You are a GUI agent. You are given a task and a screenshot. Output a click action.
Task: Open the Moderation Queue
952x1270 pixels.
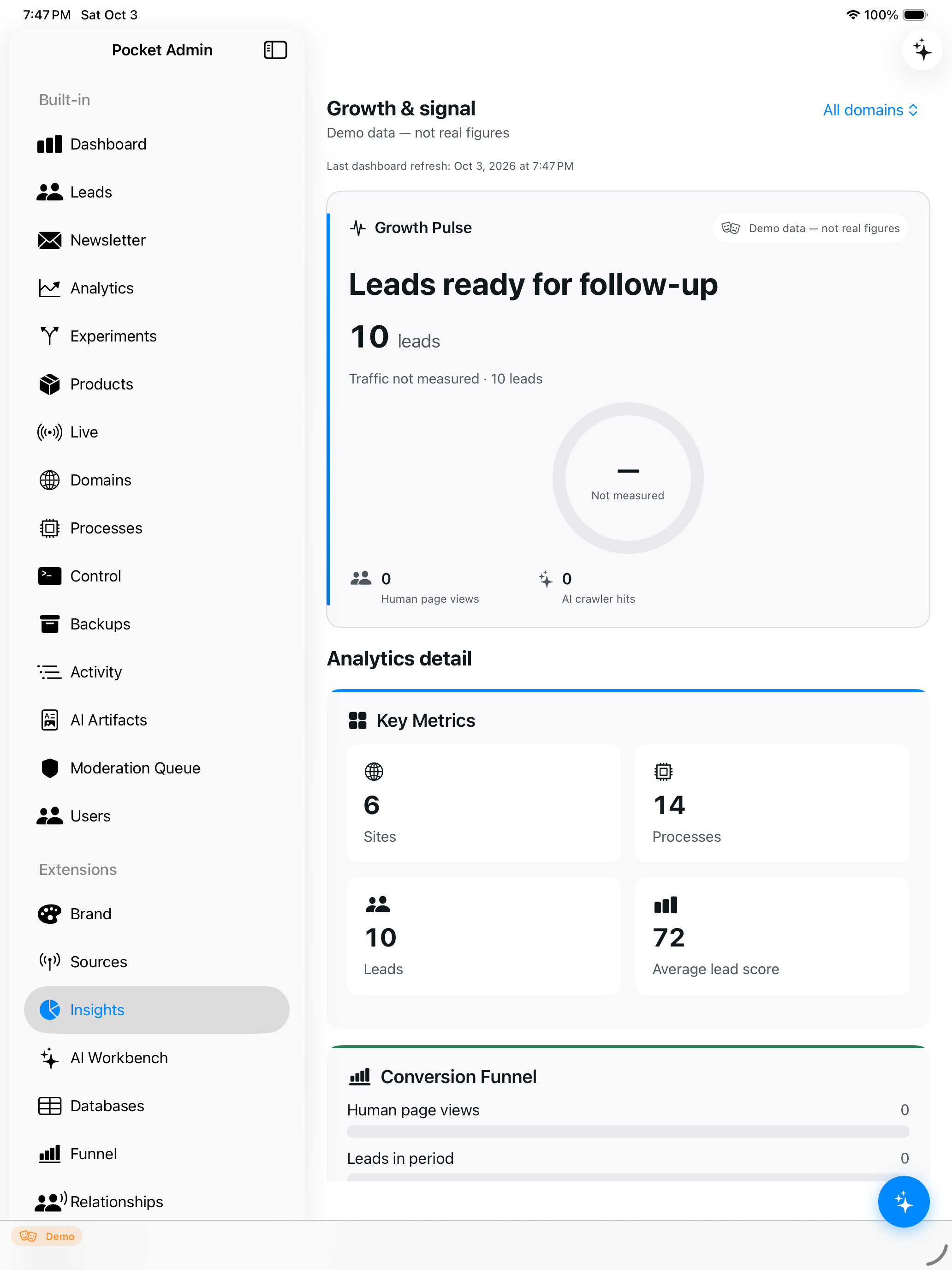point(156,768)
